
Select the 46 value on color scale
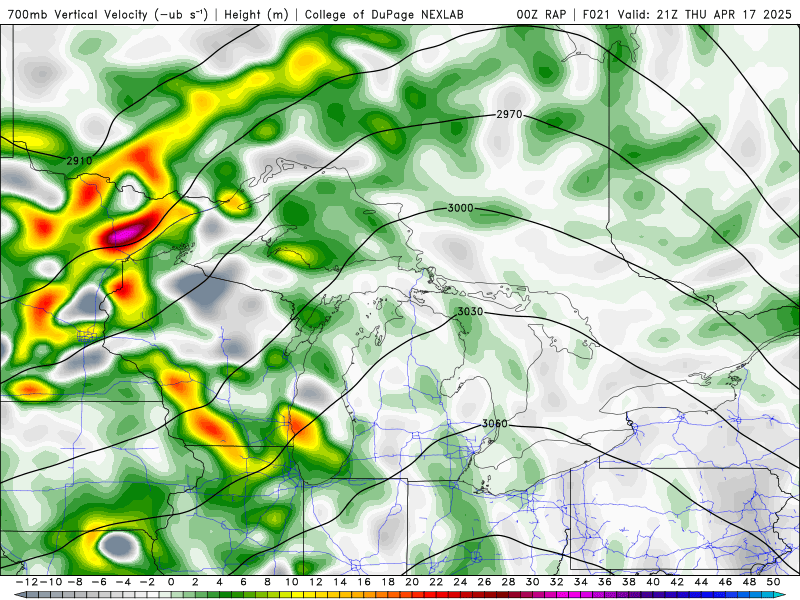(726, 582)
